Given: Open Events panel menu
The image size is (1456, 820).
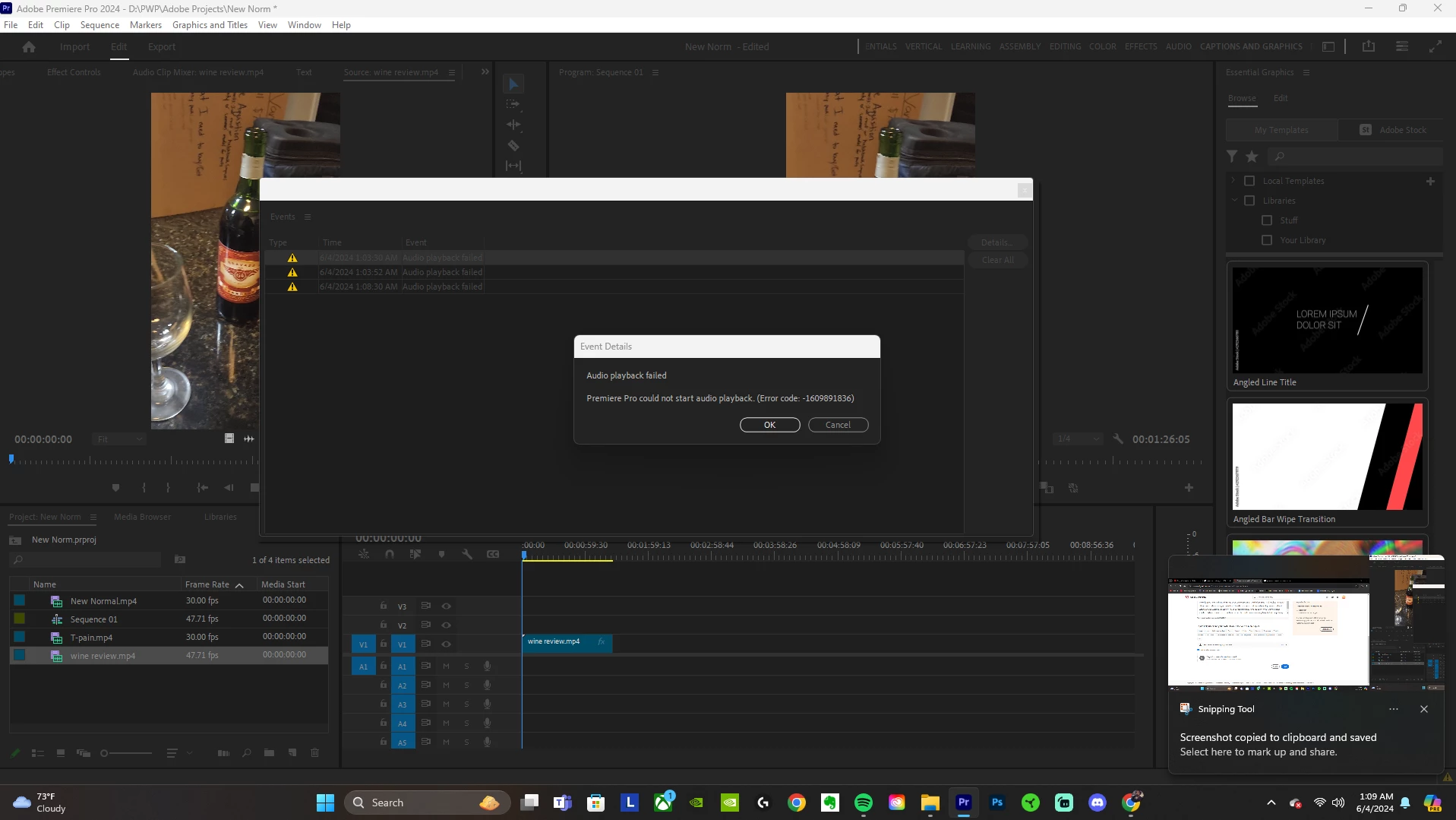Looking at the screenshot, I should pos(308,217).
